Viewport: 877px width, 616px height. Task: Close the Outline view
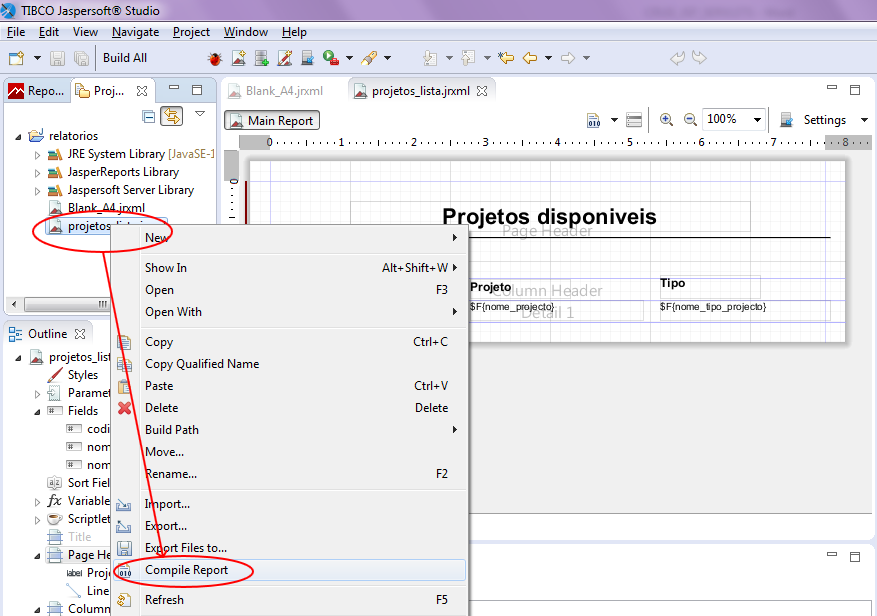pos(80,334)
